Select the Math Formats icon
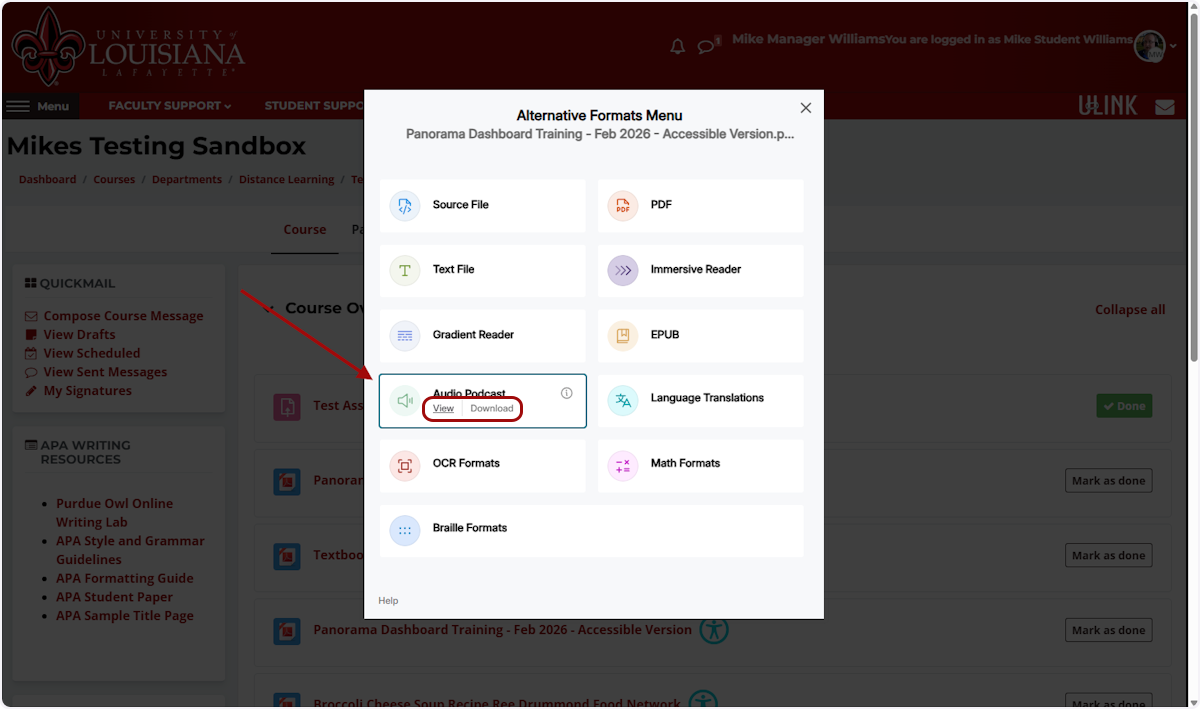Viewport: 1200px width, 709px height. tap(624, 465)
